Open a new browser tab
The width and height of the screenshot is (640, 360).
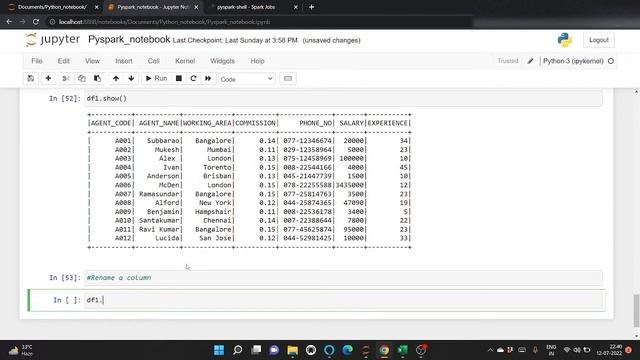311,7
